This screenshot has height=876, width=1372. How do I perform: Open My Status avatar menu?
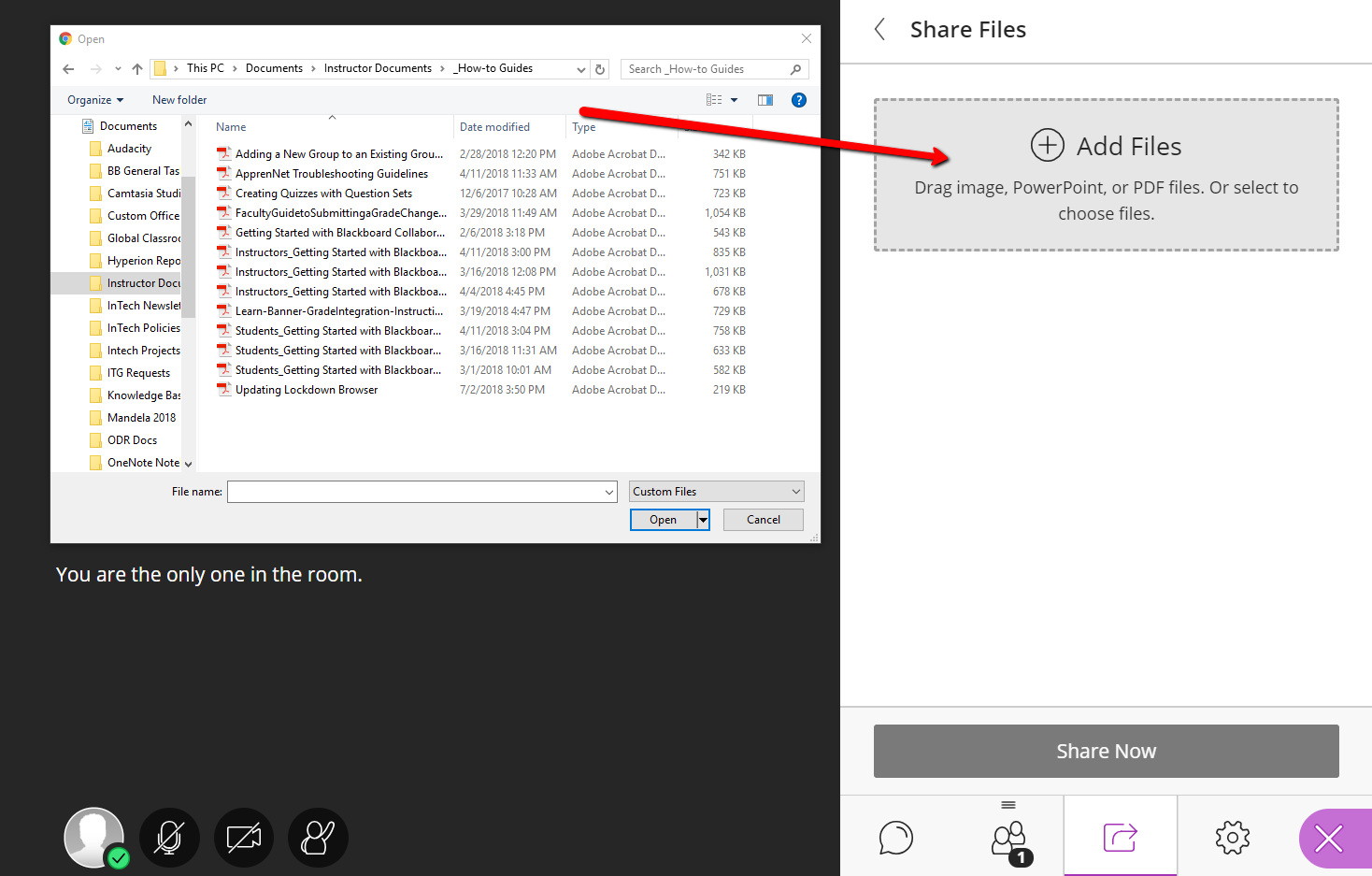[x=94, y=838]
